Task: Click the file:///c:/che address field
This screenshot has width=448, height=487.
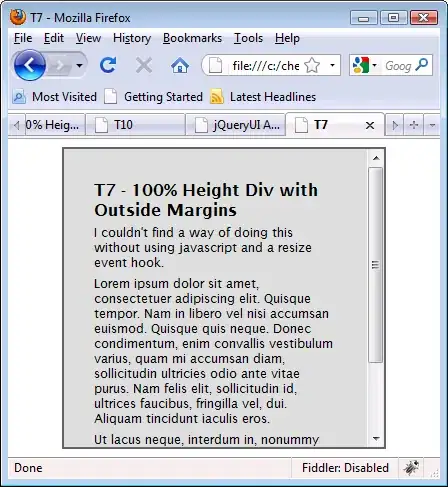Action: pos(266,66)
